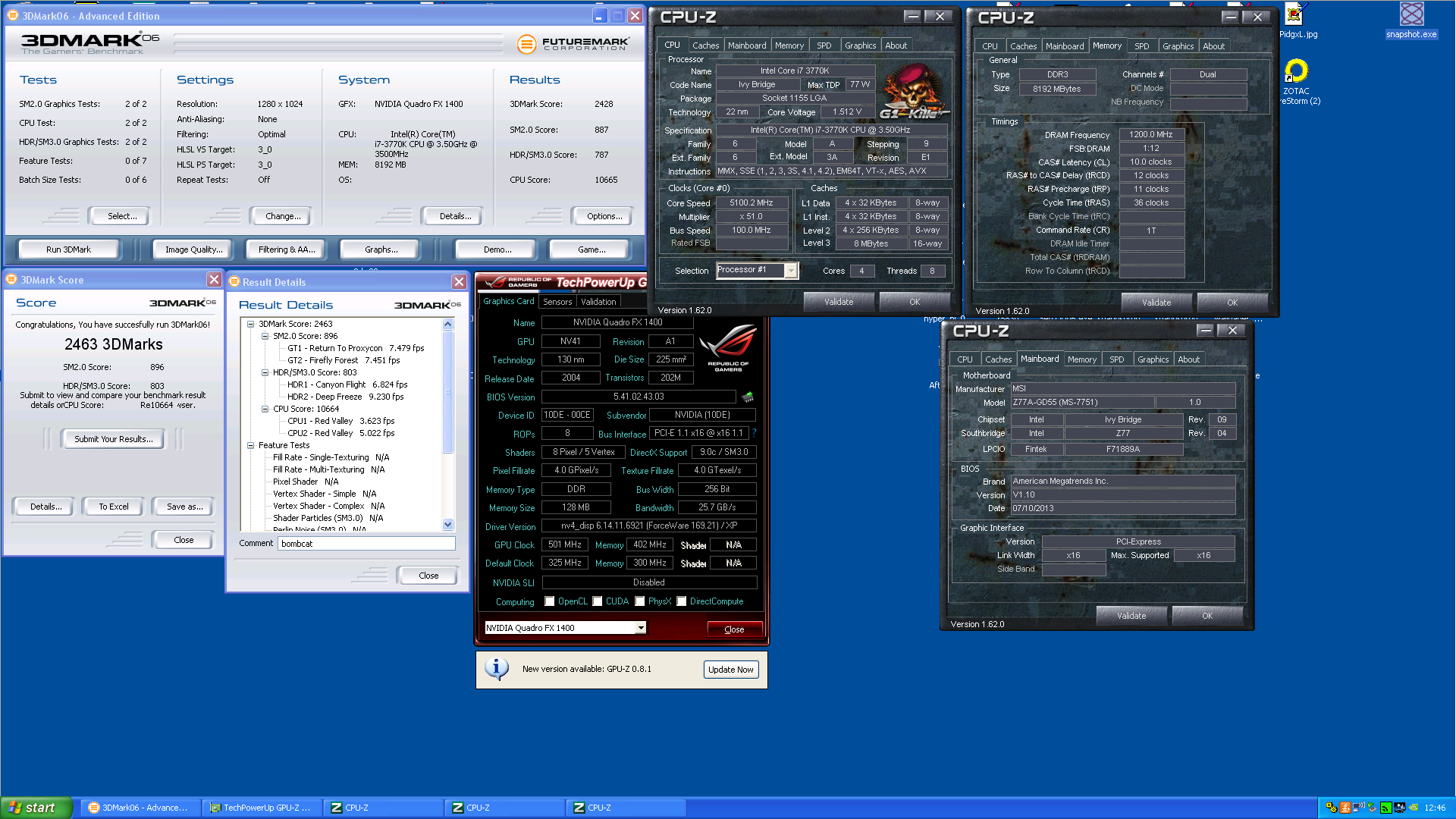Click the Windows start button

coord(36,808)
